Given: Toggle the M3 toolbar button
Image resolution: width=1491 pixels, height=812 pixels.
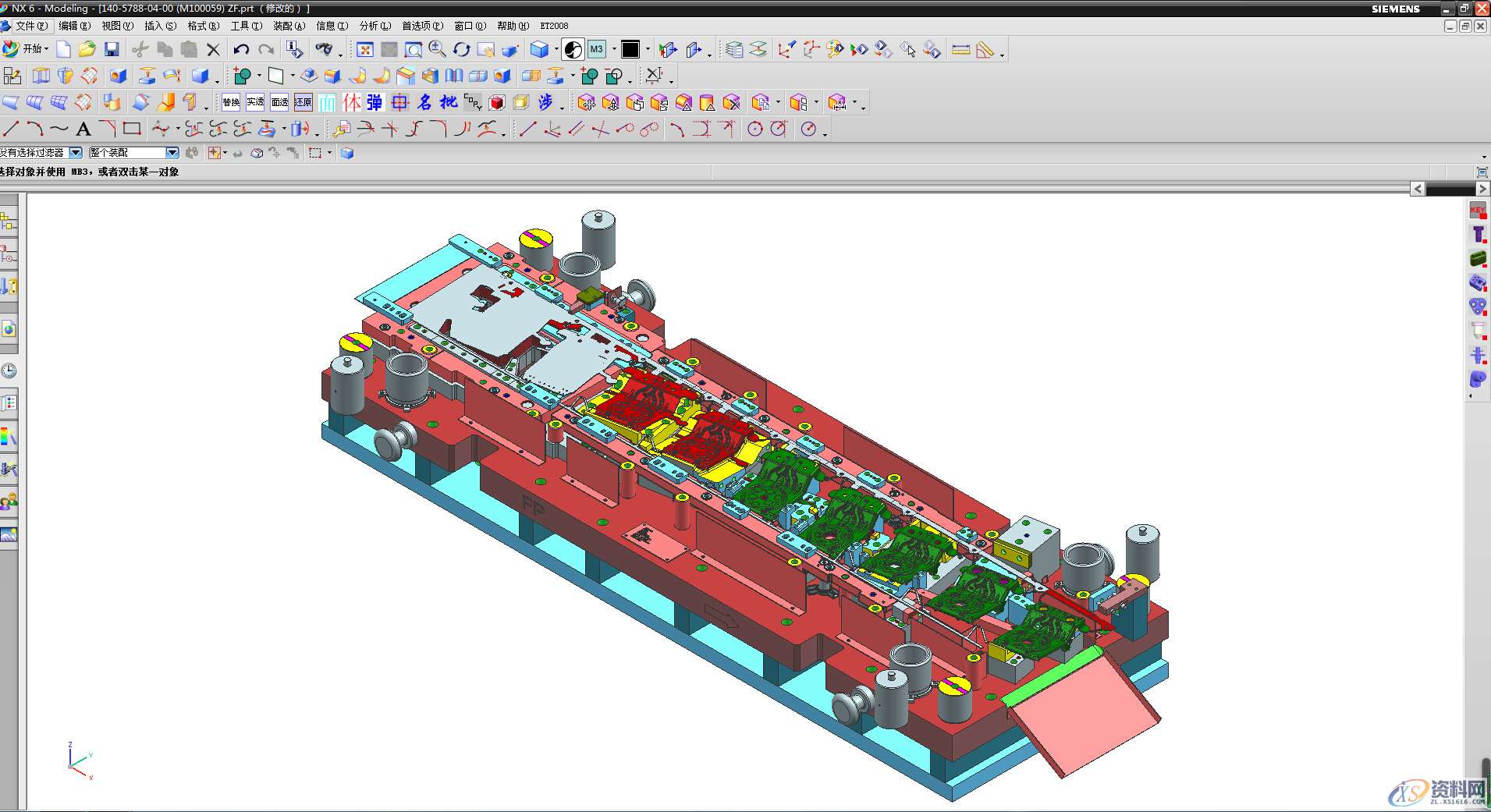Looking at the screenshot, I should pyautogui.click(x=597, y=50).
